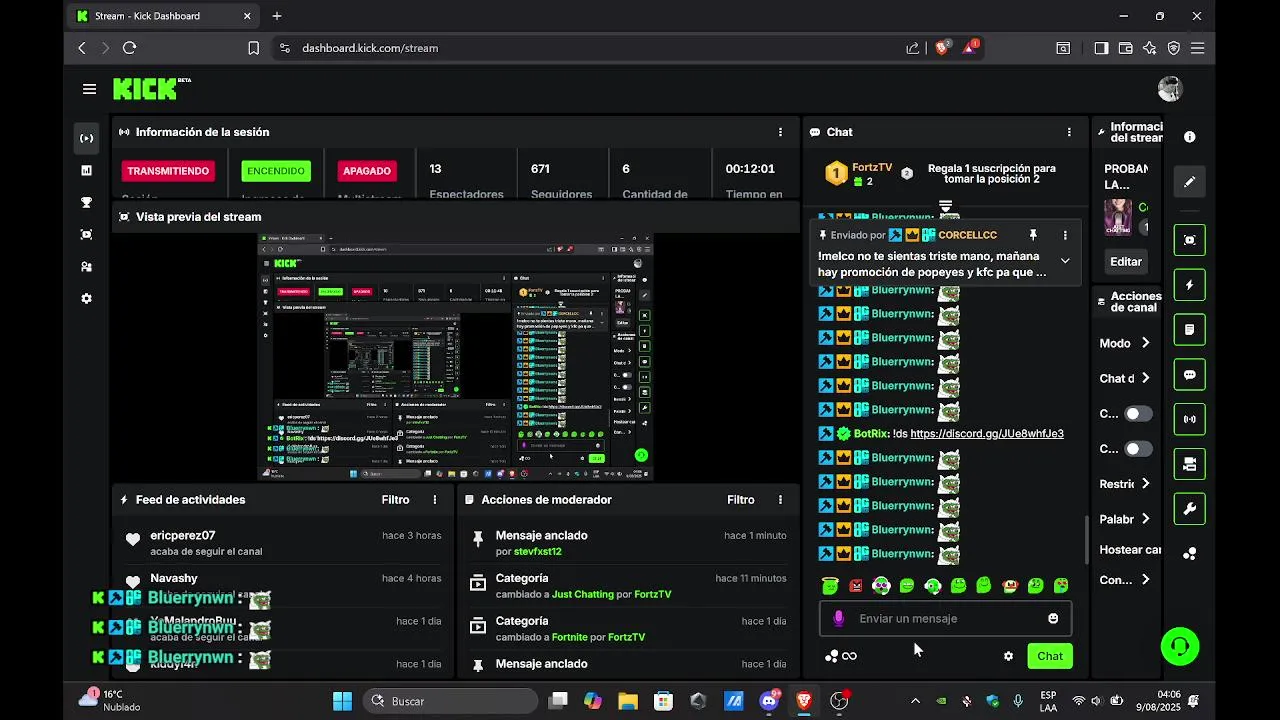
Task: Open the emoji picker in message box
Action: [1053, 619]
